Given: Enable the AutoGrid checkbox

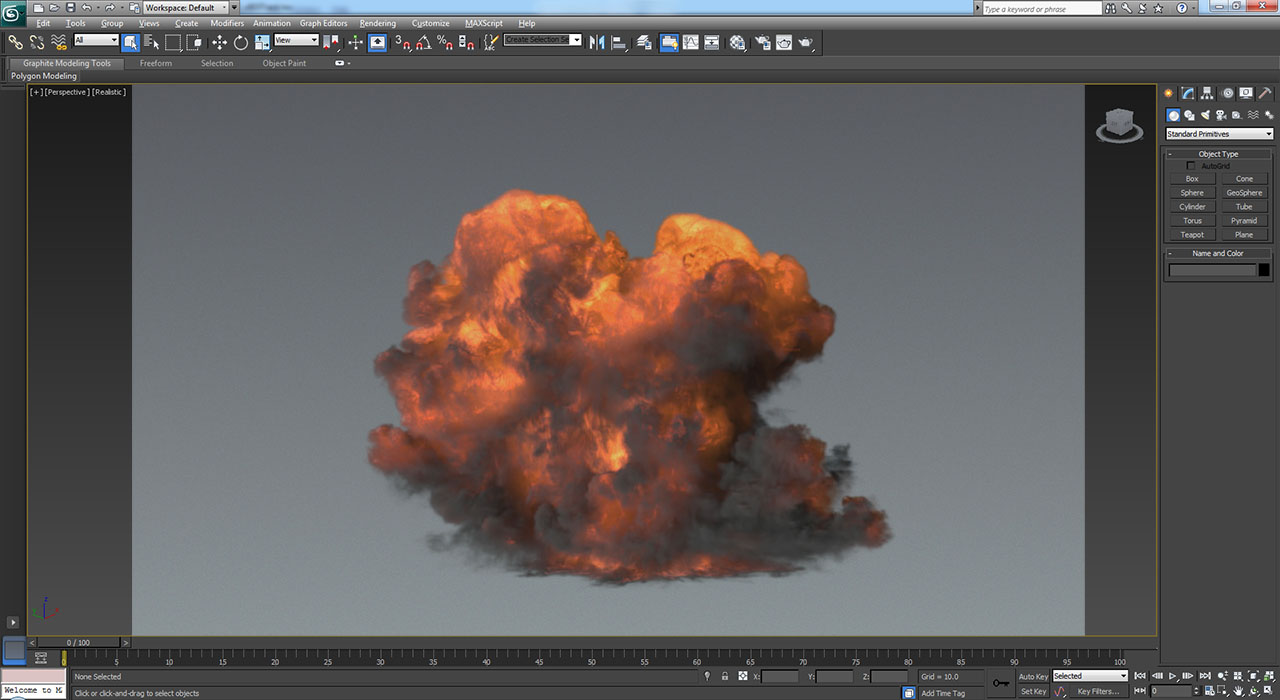Looking at the screenshot, I should (1190, 166).
